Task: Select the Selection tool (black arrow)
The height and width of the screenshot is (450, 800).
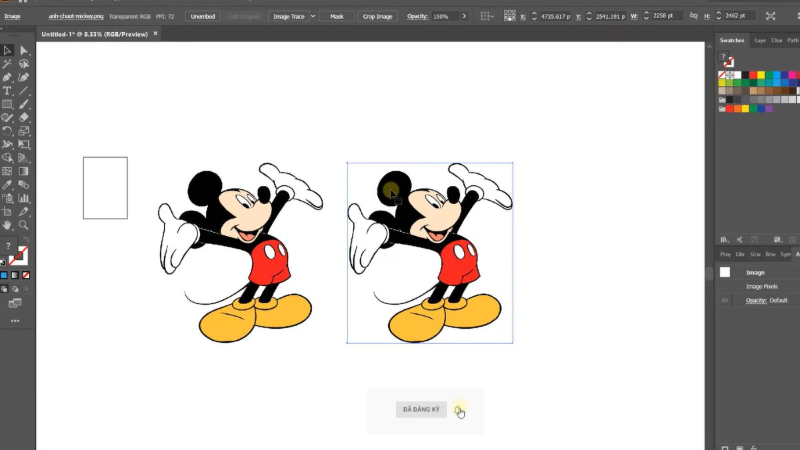Action: (x=7, y=50)
